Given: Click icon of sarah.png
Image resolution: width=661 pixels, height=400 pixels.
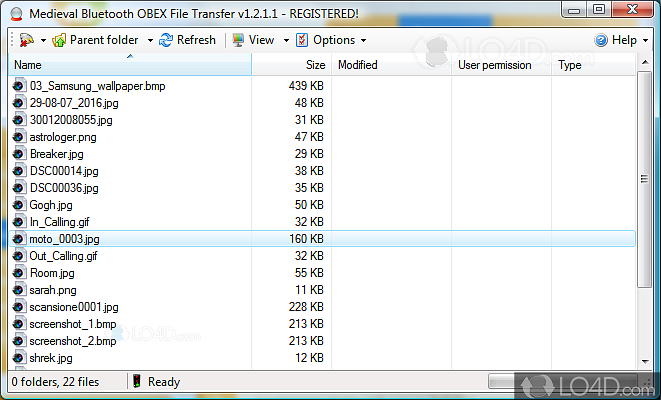Looking at the screenshot, I should 19,290.
